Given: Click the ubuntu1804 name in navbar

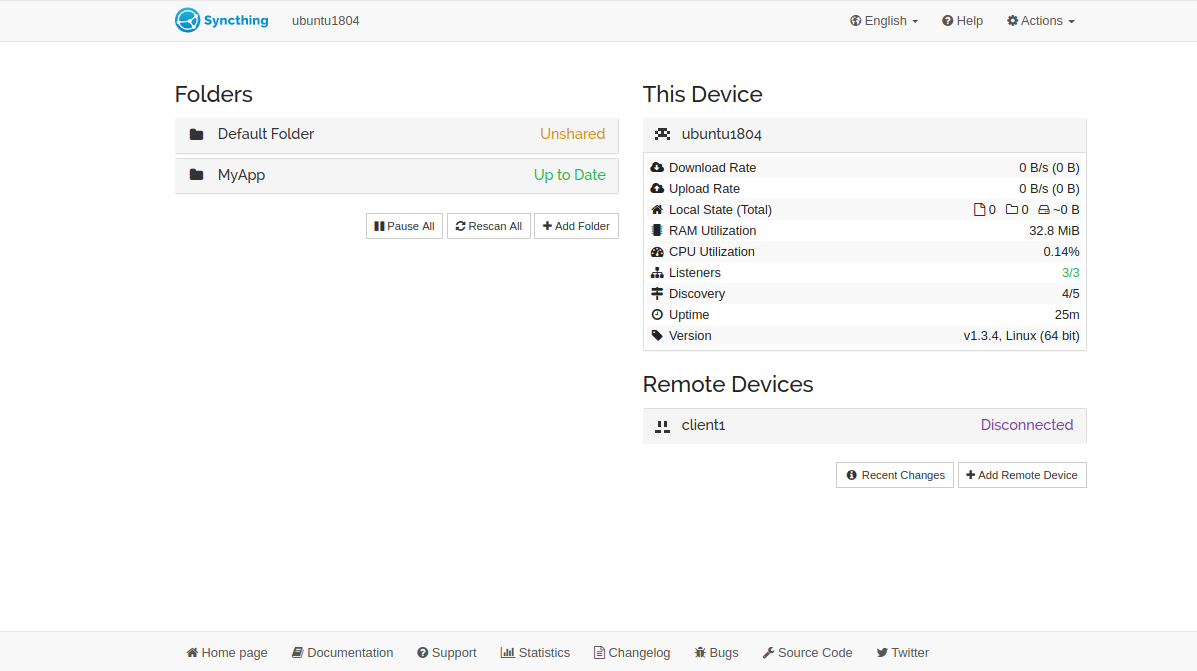Looking at the screenshot, I should (x=325, y=21).
